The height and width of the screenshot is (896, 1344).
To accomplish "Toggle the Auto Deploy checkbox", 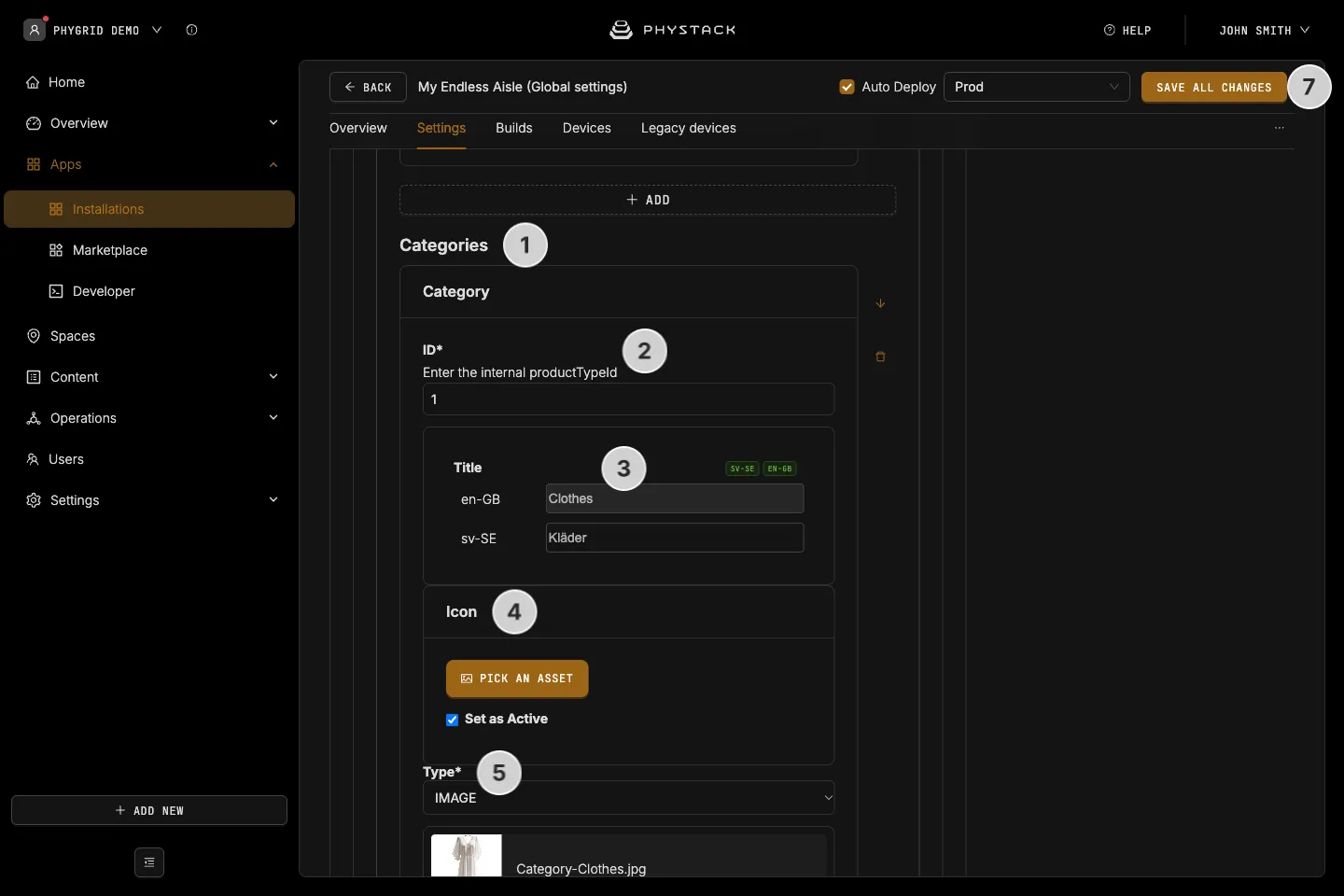I will [x=847, y=87].
